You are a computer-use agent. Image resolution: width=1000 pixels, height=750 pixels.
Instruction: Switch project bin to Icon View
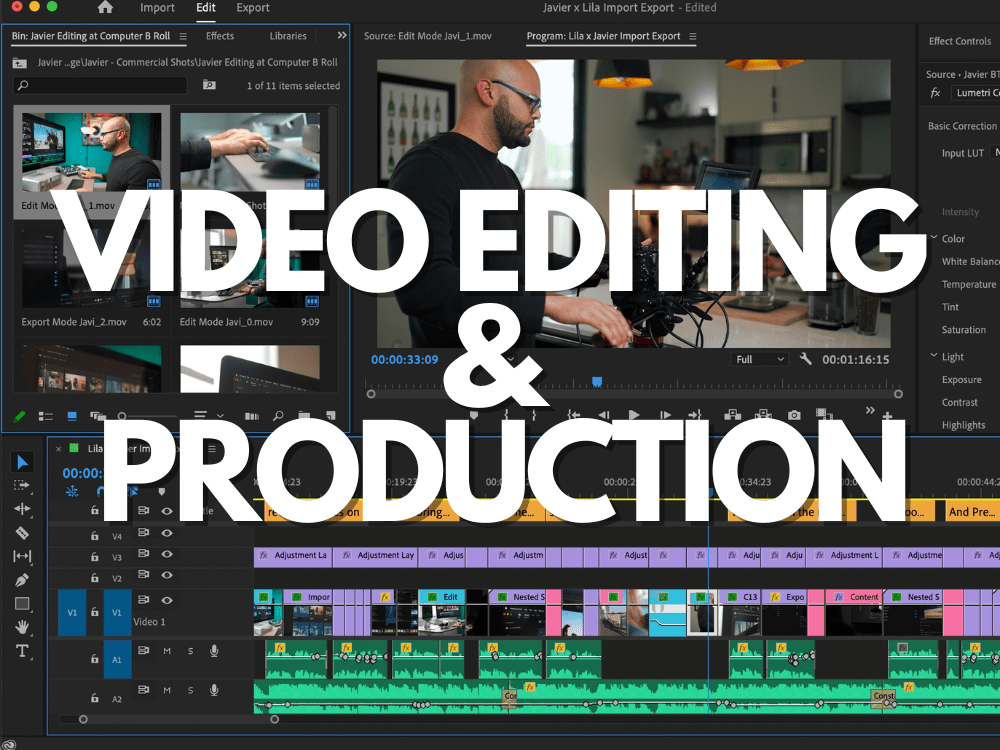[72, 416]
